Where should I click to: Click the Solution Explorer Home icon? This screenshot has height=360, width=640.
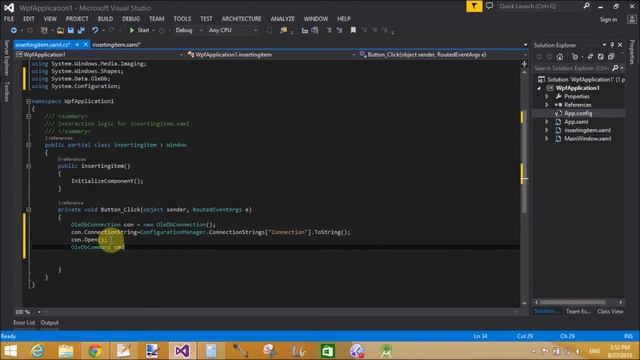560,57
